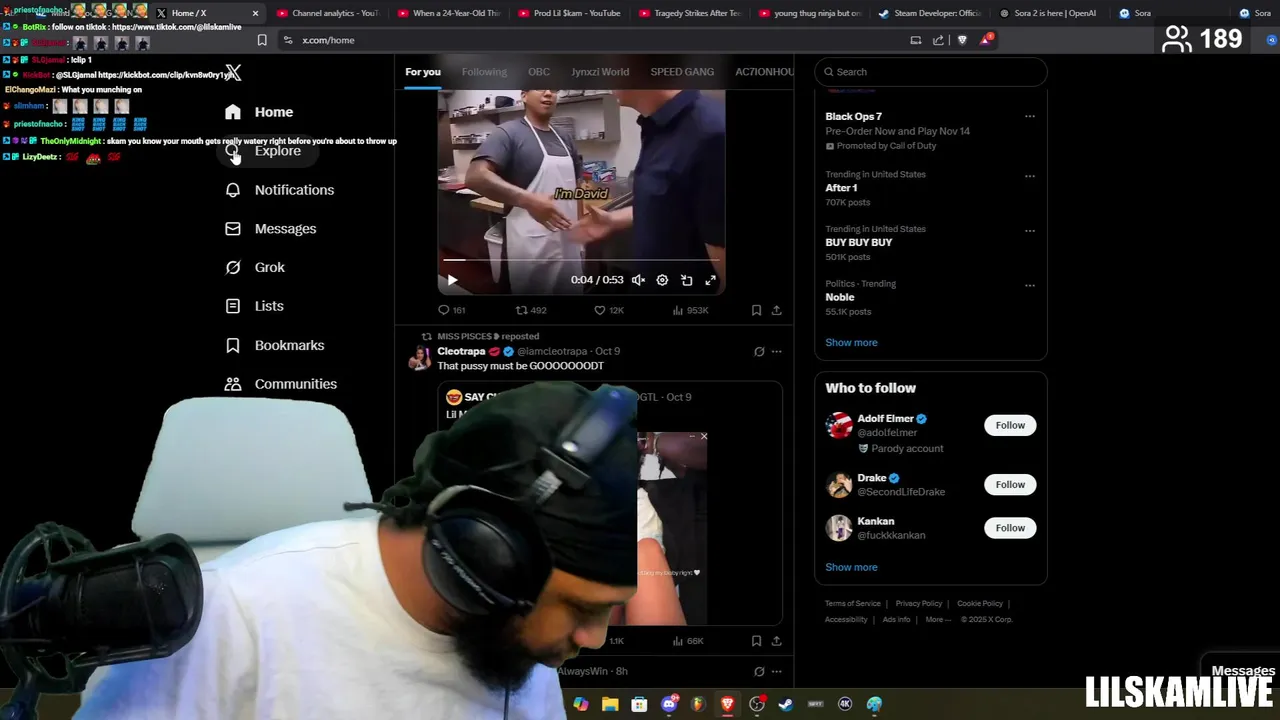Click the Notifications bell icon
1280x720 pixels.
(x=233, y=190)
